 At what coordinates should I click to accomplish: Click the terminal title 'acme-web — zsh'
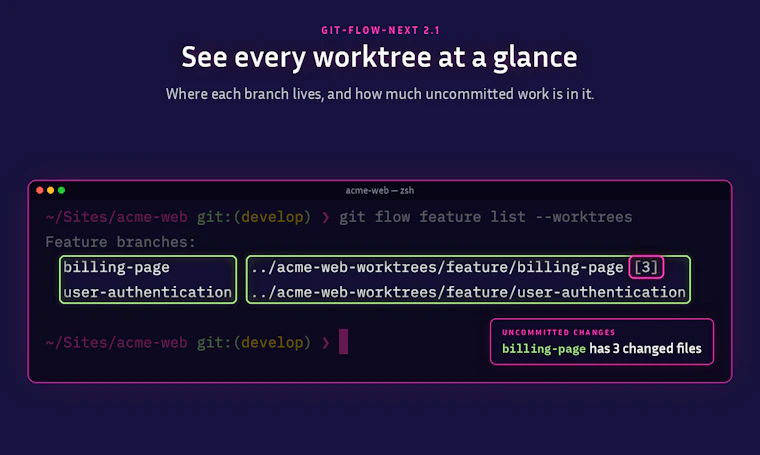[380, 190]
